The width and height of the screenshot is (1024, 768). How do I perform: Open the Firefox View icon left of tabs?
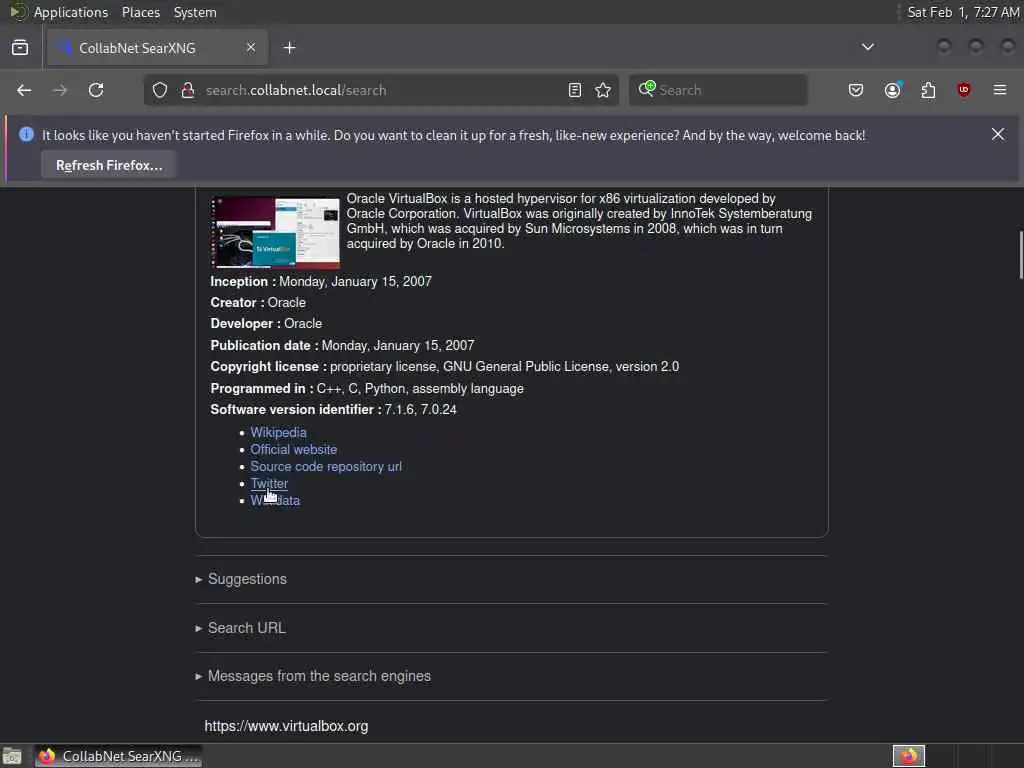point(20,48)
